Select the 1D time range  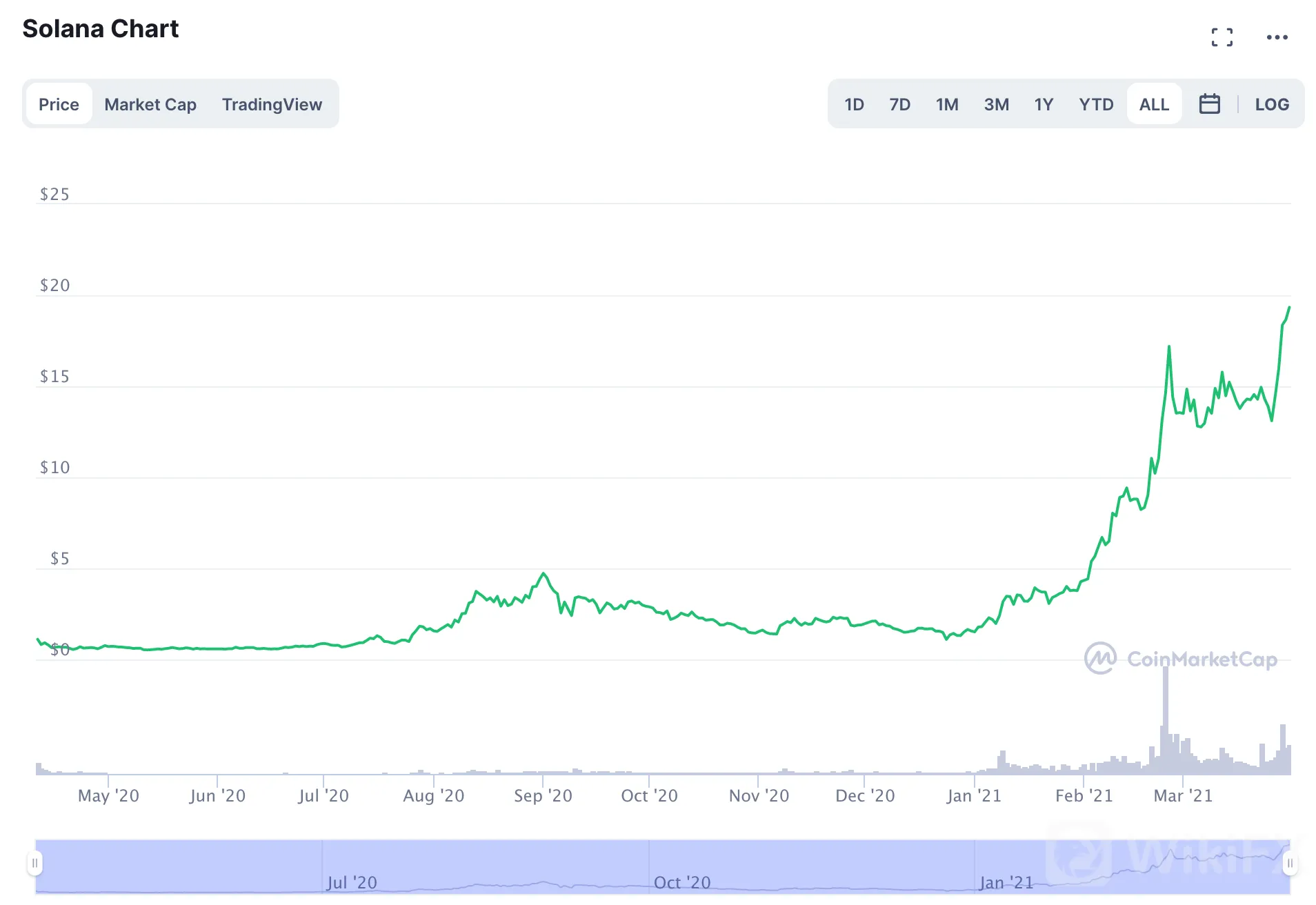[x=854, y=104]
